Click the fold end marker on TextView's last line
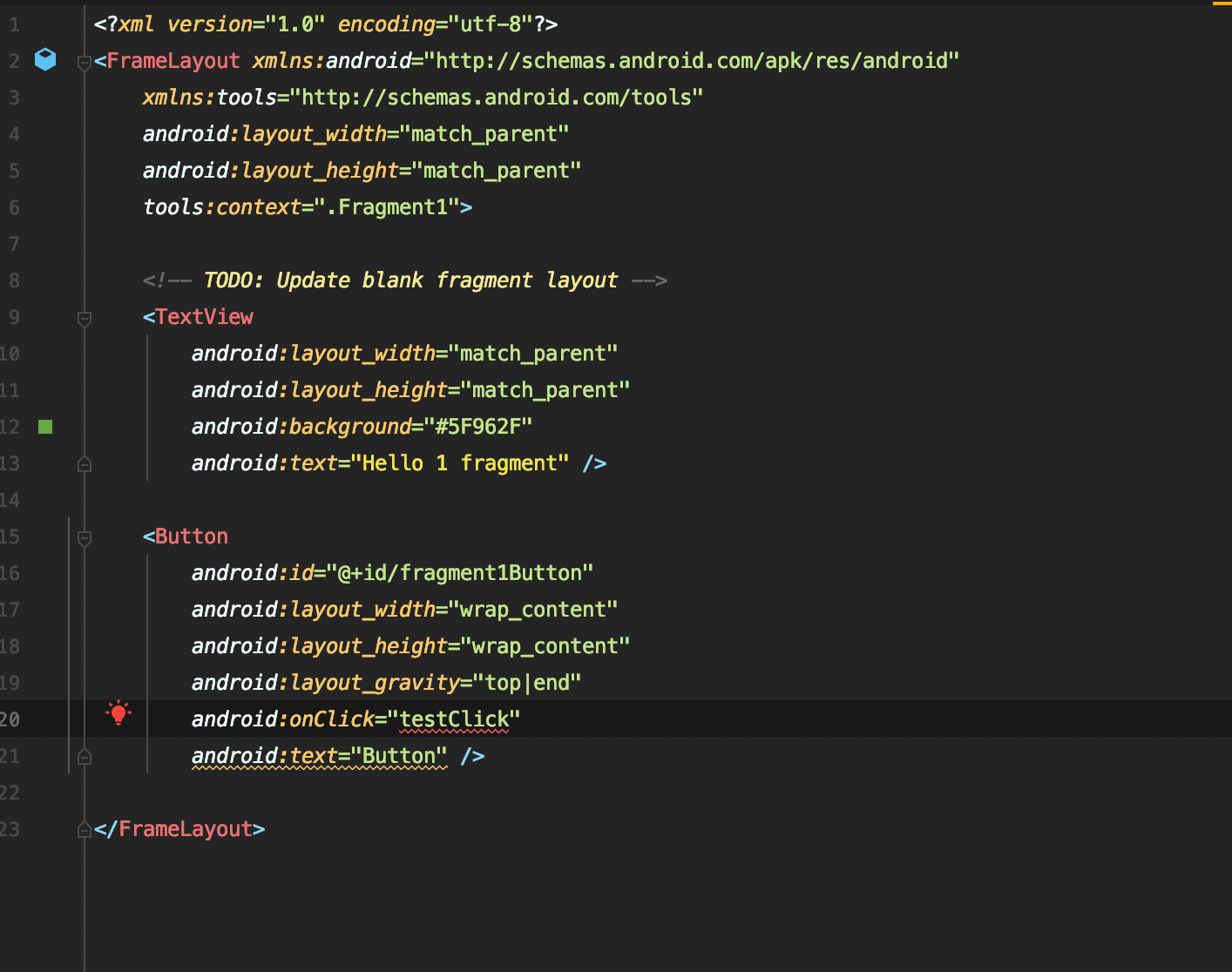This screenshot has height=972, width=1232. pyautogui.click(x=85, y=464)
